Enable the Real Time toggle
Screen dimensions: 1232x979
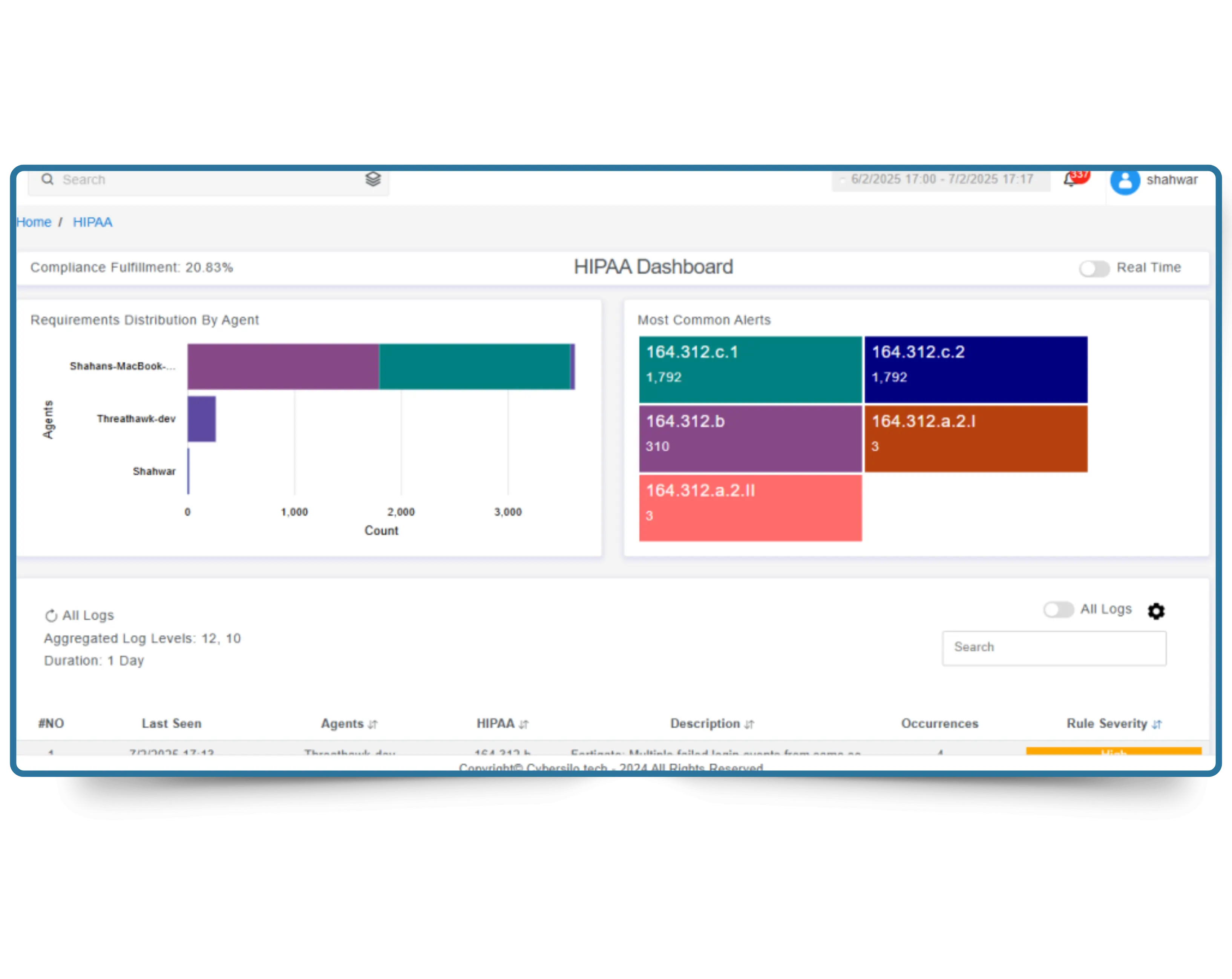point(1094,269)
